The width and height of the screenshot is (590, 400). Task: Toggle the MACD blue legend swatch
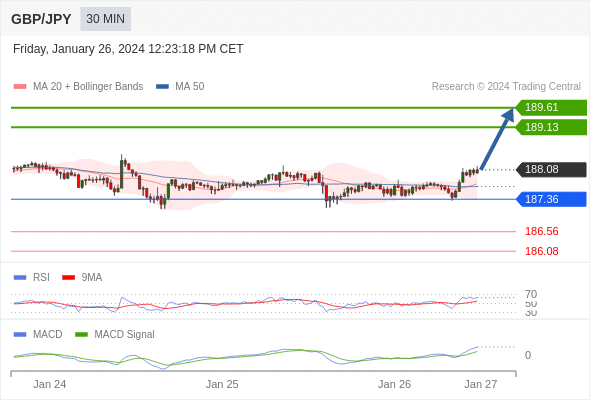(x=20, y=335)
